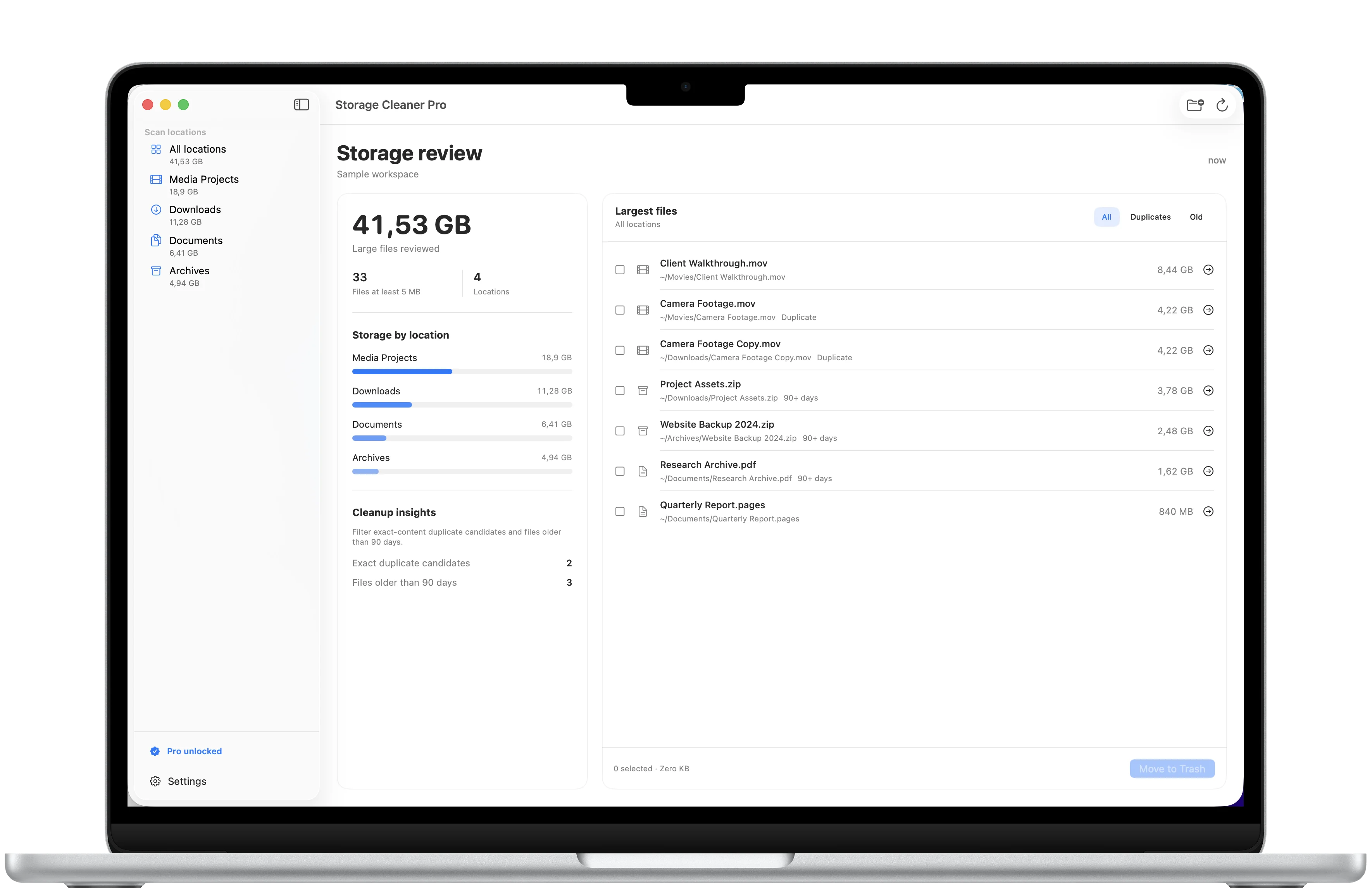This screenshot has width=1372, height=891.
Task: Click the Storage Cleaner Pro window title
Action: tap(391, 105)
